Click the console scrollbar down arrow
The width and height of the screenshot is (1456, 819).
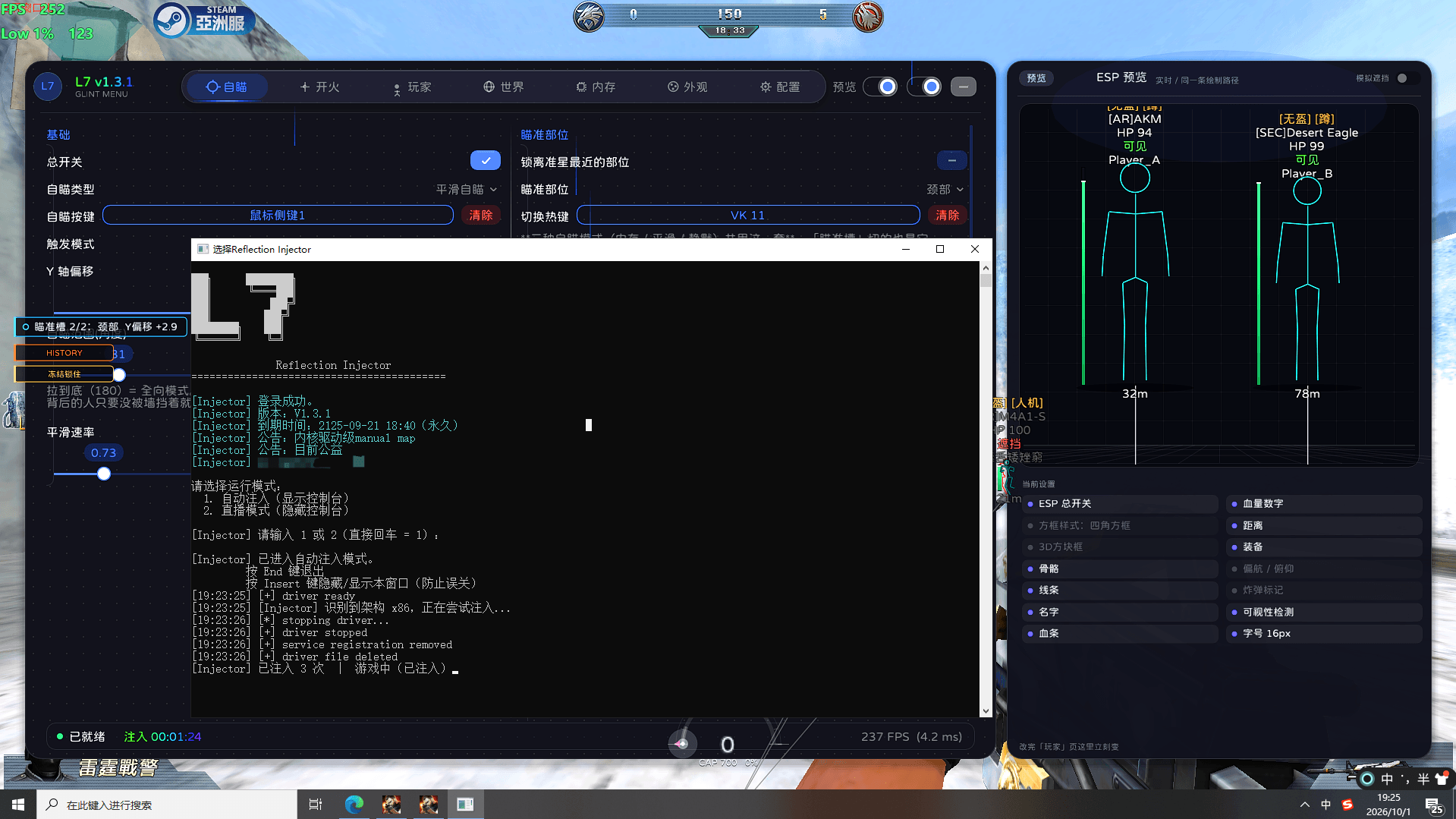pos(986,711)
